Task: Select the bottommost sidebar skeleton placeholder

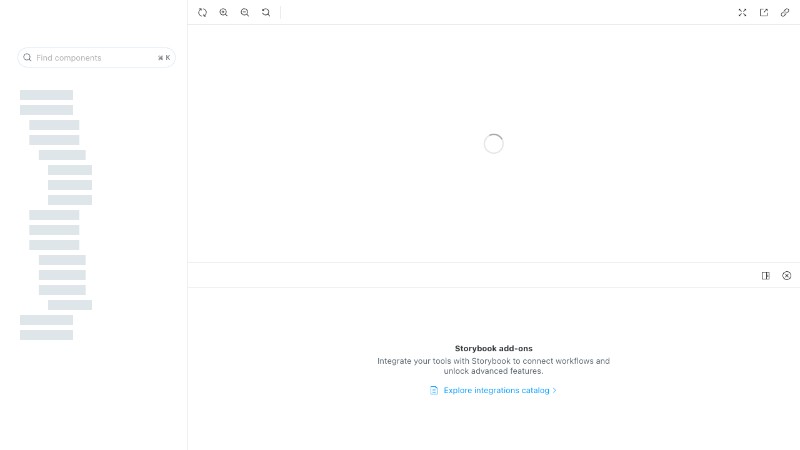Action: (46, 335)
